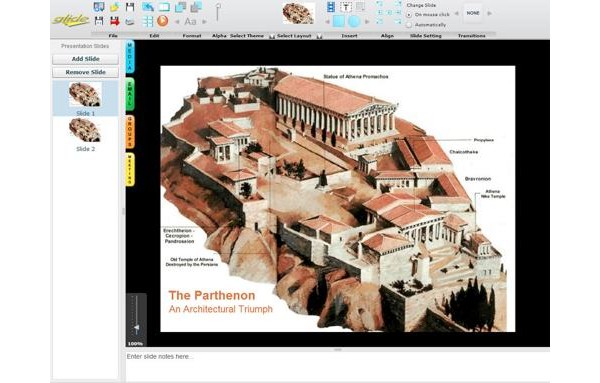Click the yellow open folder icon
Viewport: 600px width, 383px height.
114,7
